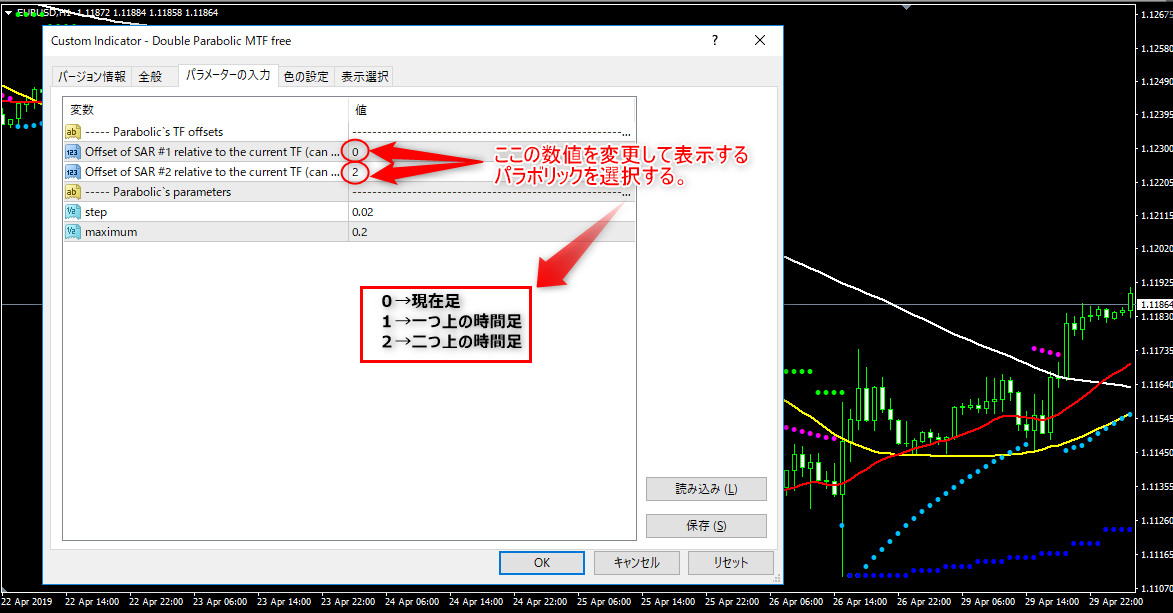Image resolution: width=1173 pixels, height=613 pixels.
Task: Click the '123' icon beside Offset of SAR #2
Action: tap(72, 171)
